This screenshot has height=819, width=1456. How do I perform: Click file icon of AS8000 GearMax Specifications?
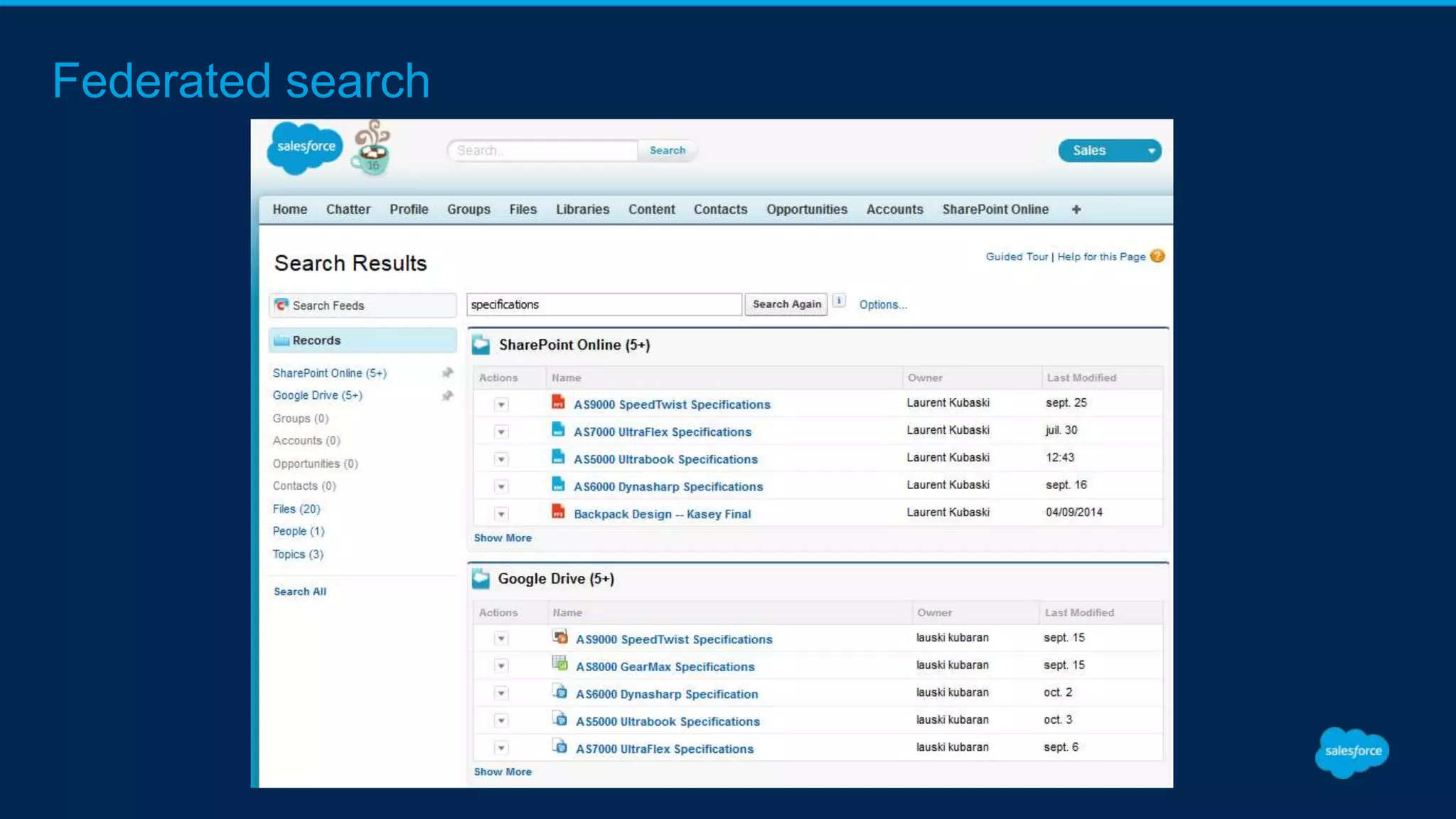tap(560, 664)
